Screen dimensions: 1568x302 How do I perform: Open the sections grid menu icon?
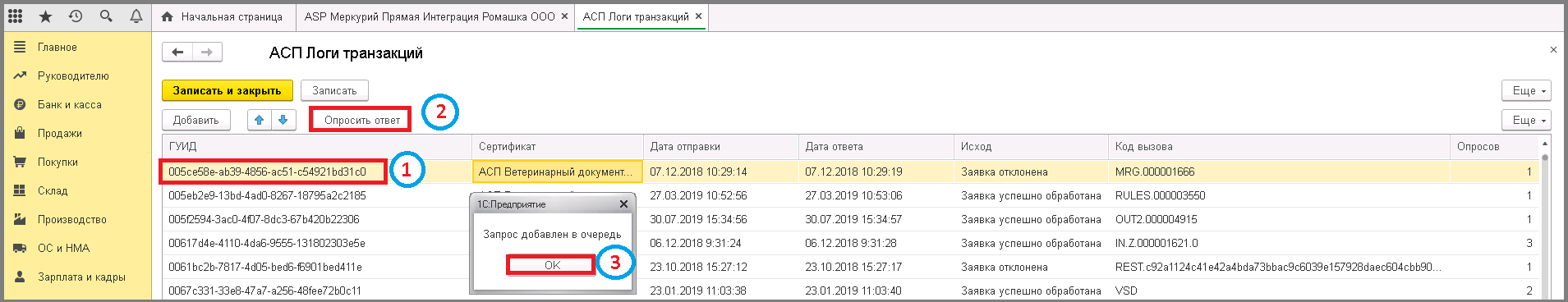[16, 16]
